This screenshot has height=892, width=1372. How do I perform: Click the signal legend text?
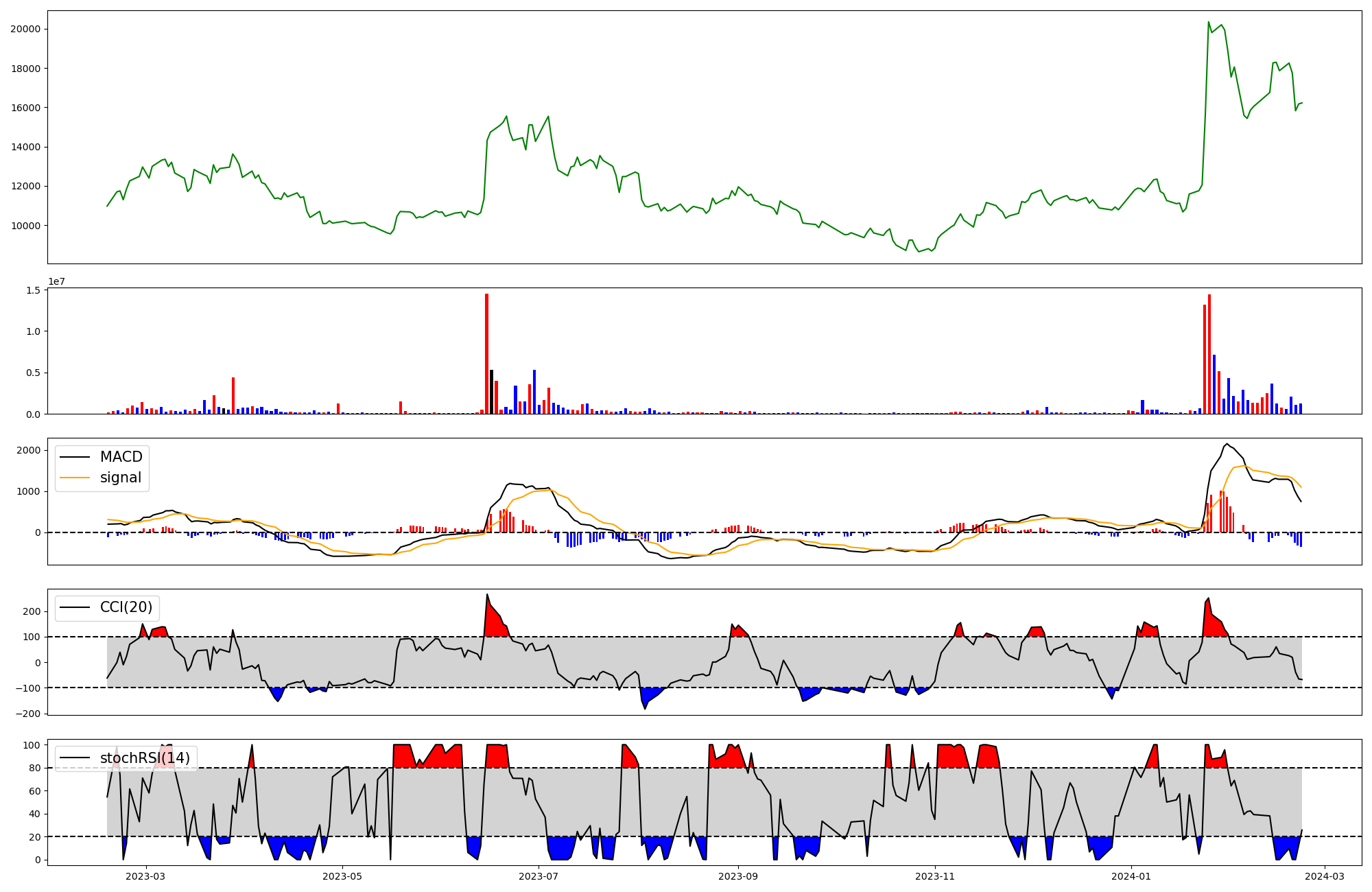click(120, 478)
